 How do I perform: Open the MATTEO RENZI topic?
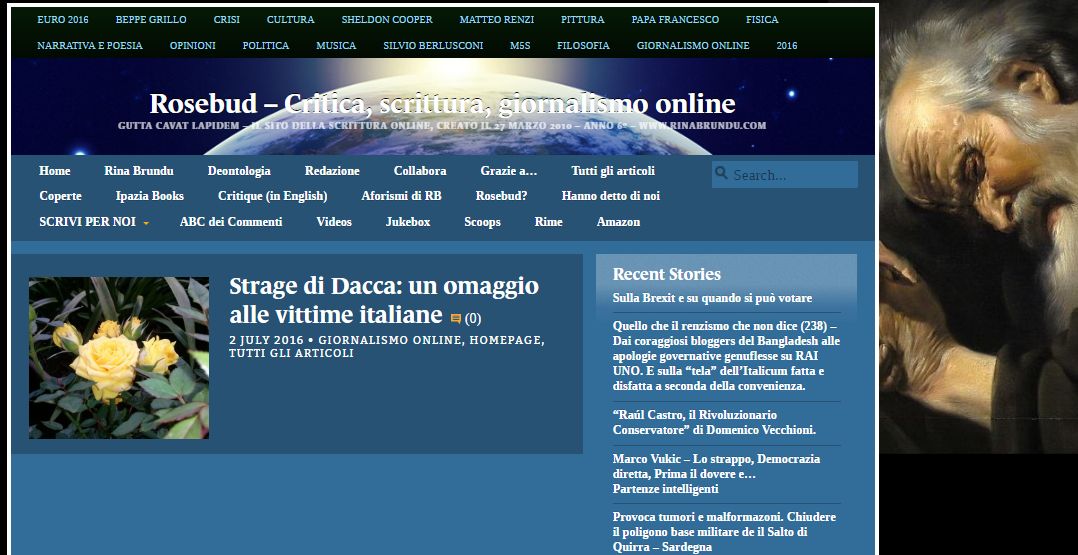pyautogui.click(x=496, y=19)
